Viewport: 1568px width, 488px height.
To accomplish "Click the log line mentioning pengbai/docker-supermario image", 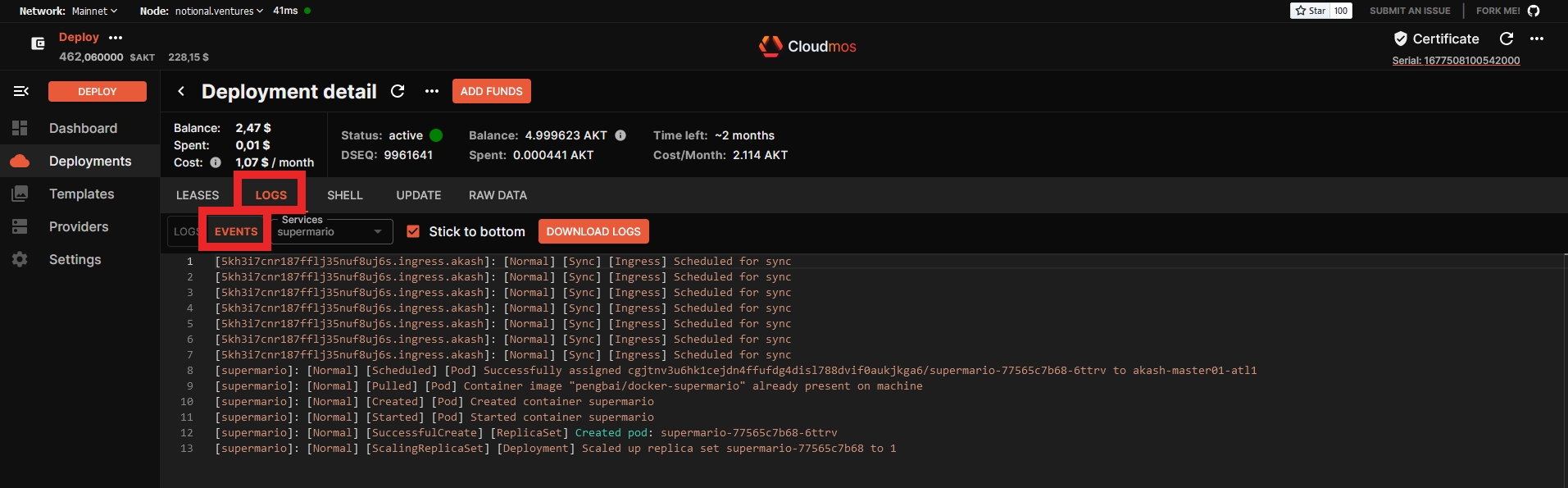I will (569, 386).
